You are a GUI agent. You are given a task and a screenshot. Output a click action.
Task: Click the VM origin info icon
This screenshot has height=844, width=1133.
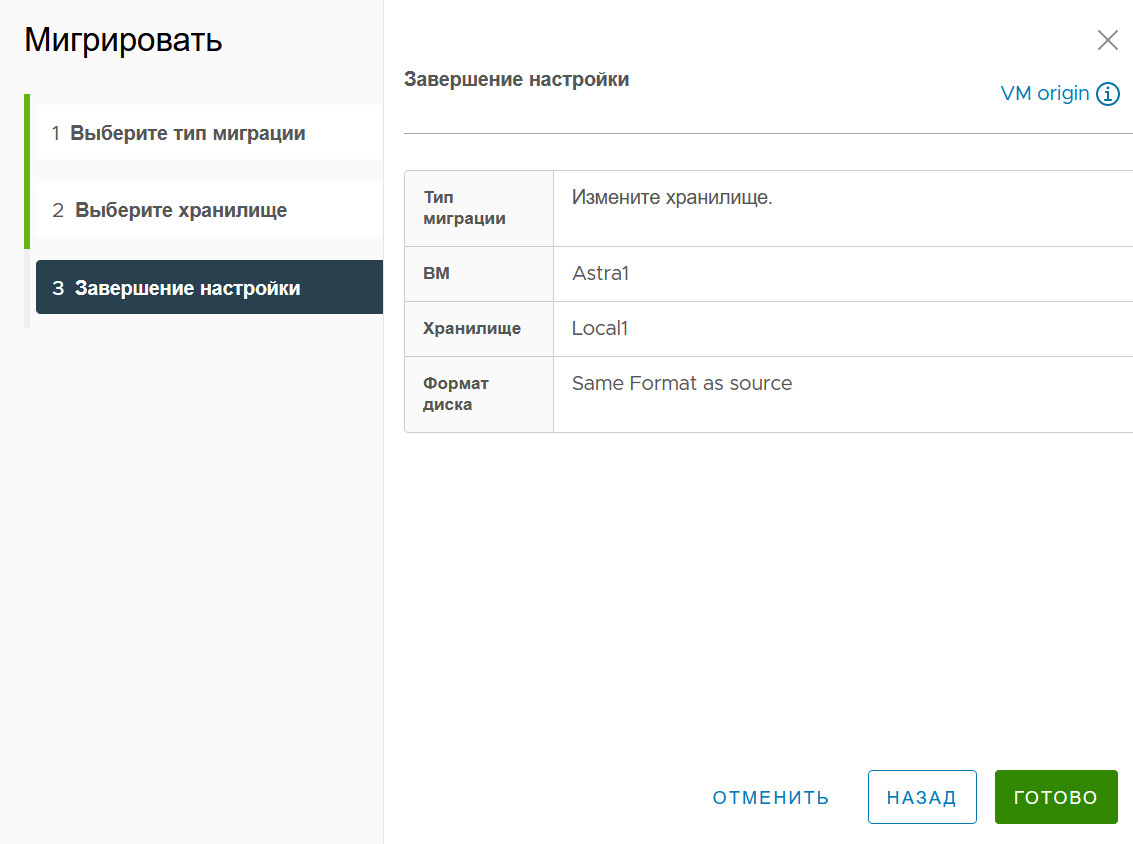[1108, 94]
